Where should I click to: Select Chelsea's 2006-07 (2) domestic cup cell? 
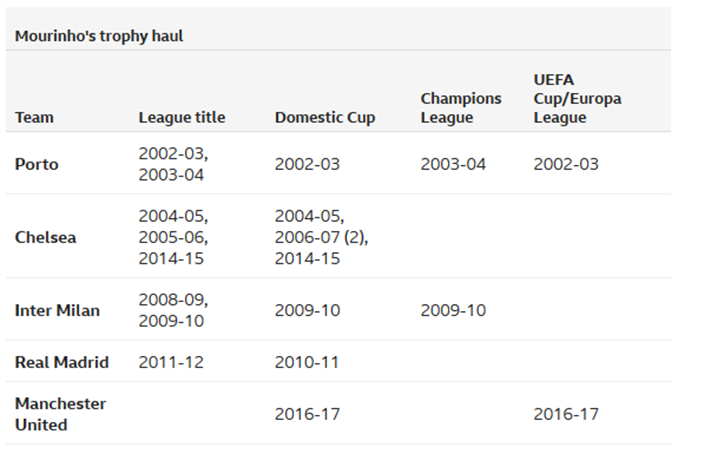click(x=321, y=237)
